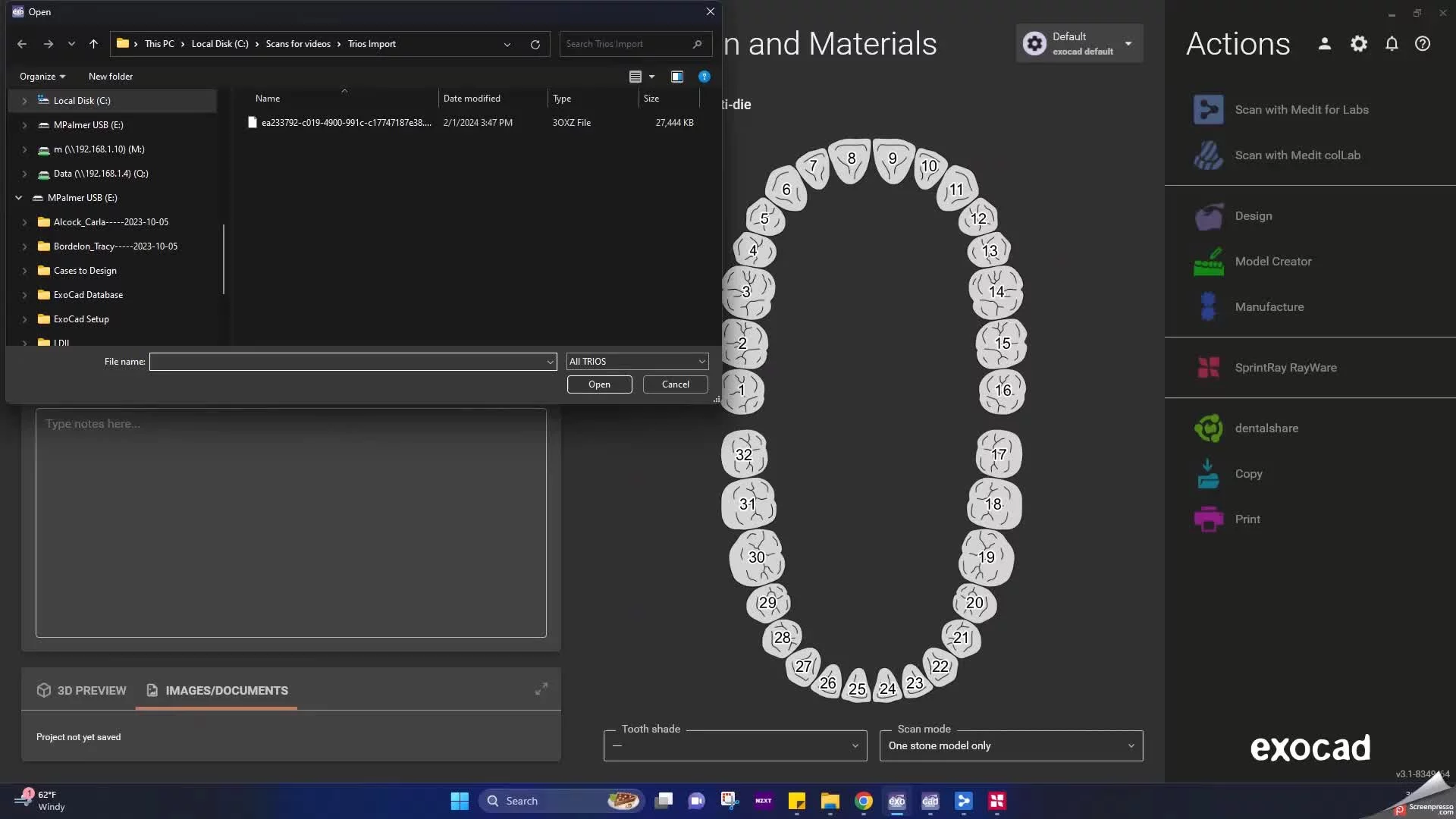This screenshot has width=1456, height=819.
Task: Launch Scan with Medit for Labs icon
Action: tap(1208, 110)
